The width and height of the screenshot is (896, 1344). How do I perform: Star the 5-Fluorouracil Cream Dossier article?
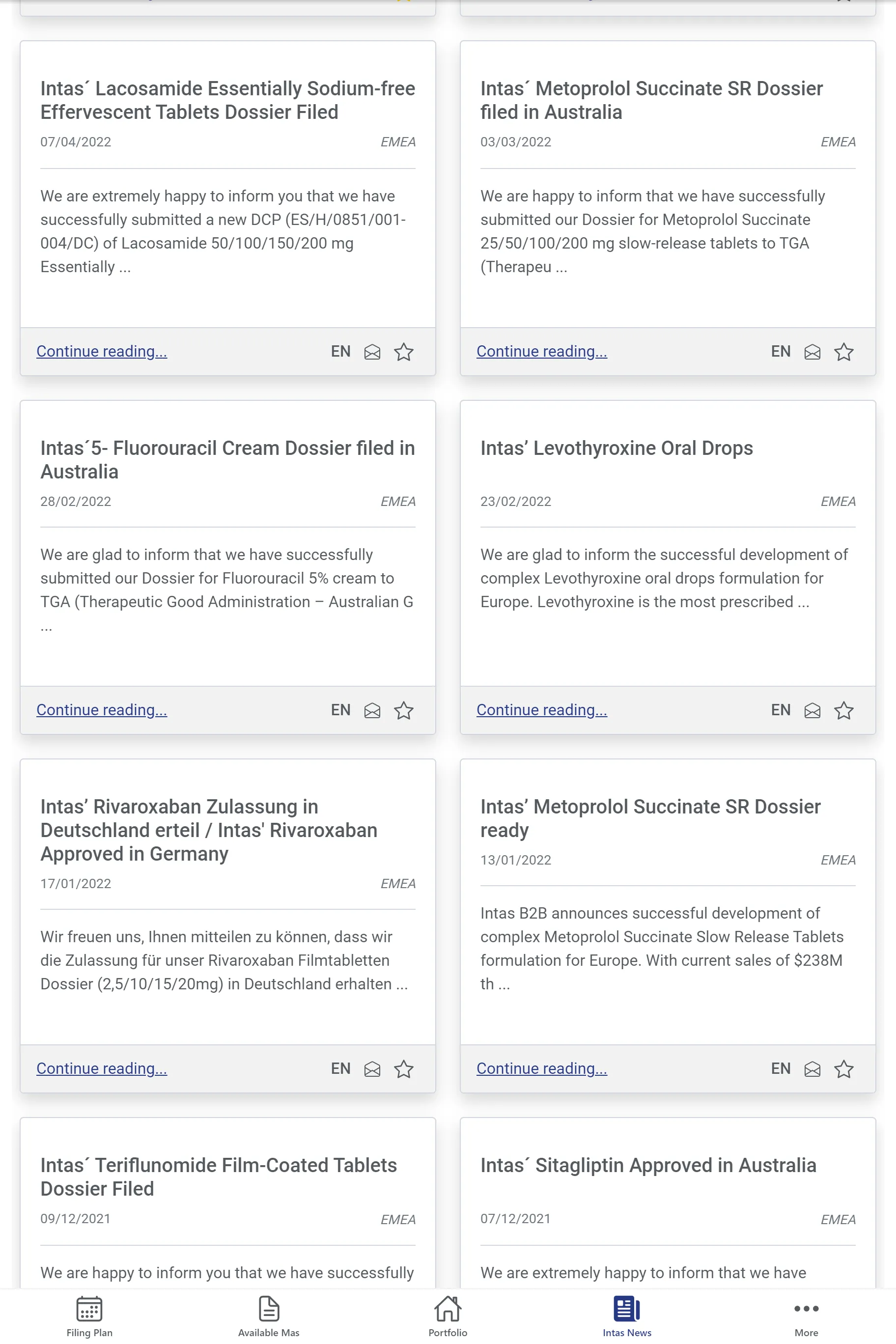pos(403,710)
